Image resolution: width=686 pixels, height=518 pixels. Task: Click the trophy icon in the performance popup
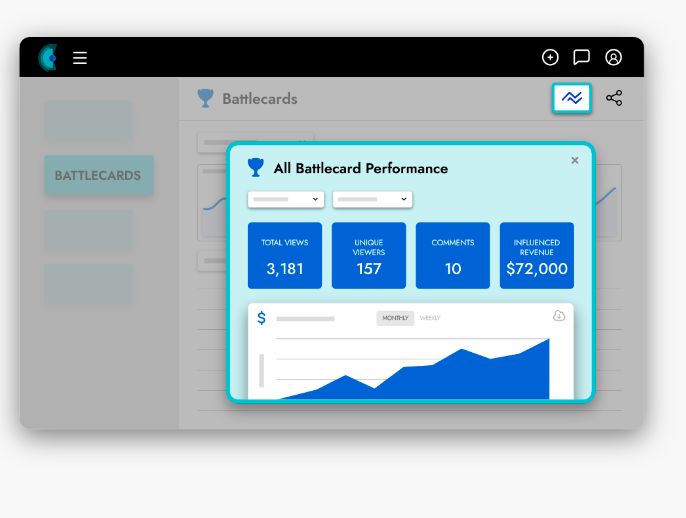[x=256, y=168]
